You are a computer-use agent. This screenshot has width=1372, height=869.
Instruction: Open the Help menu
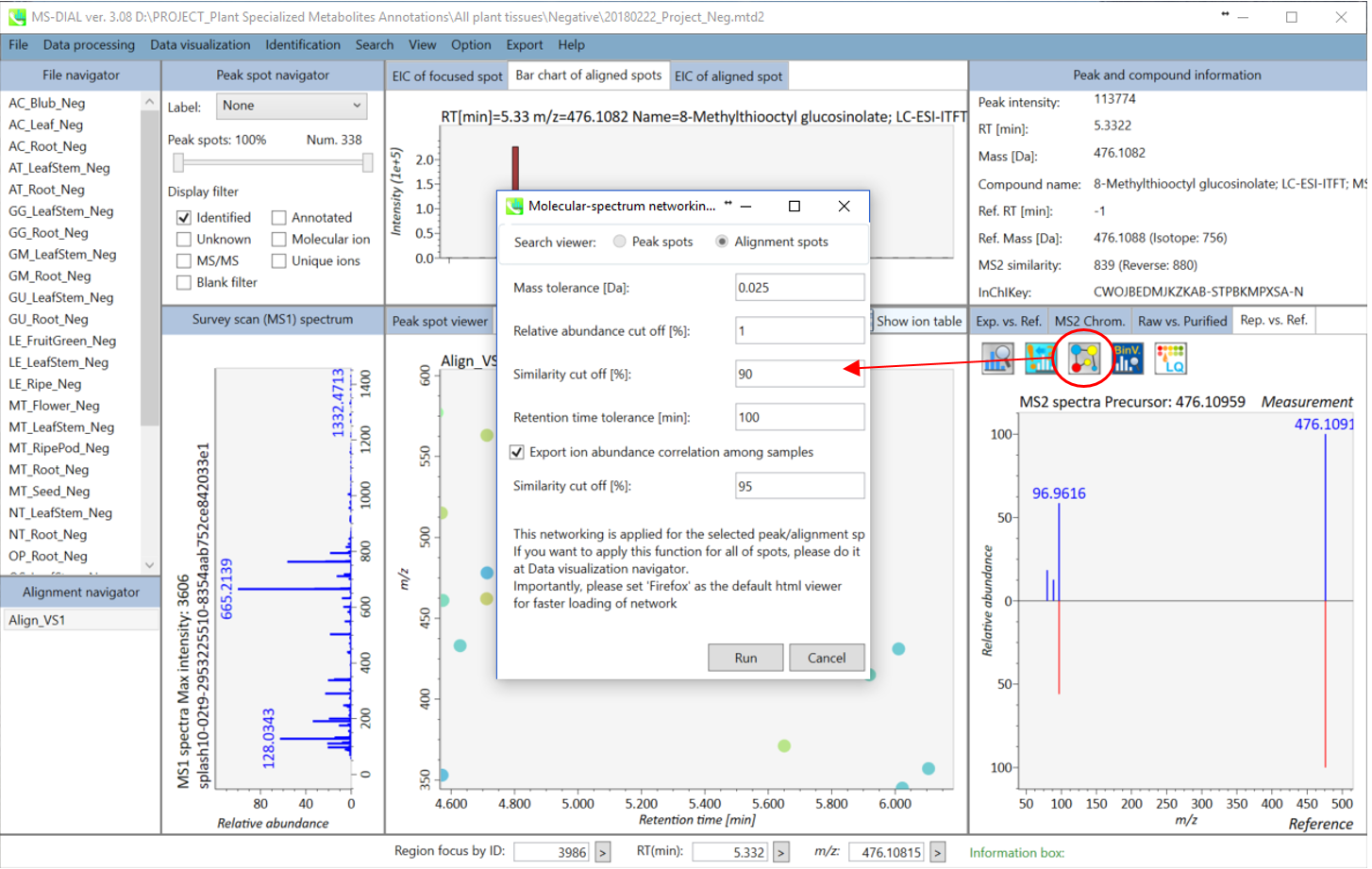[x=571, y=44]
